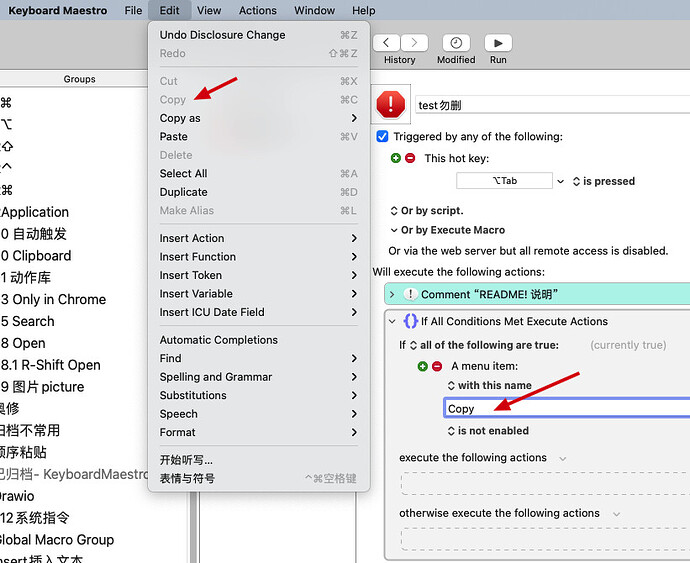Open the 'Copy as' submenu

(259, 118)
